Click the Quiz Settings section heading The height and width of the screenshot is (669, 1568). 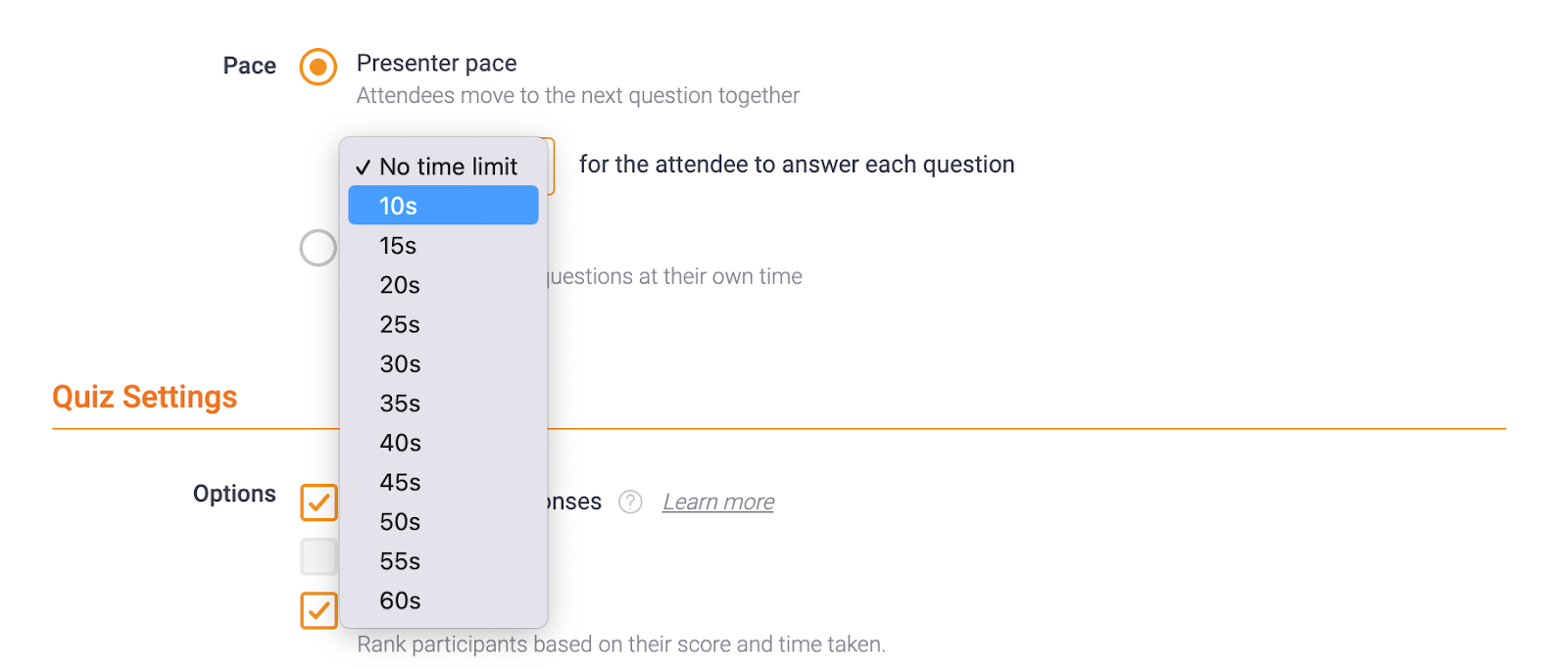144,396
